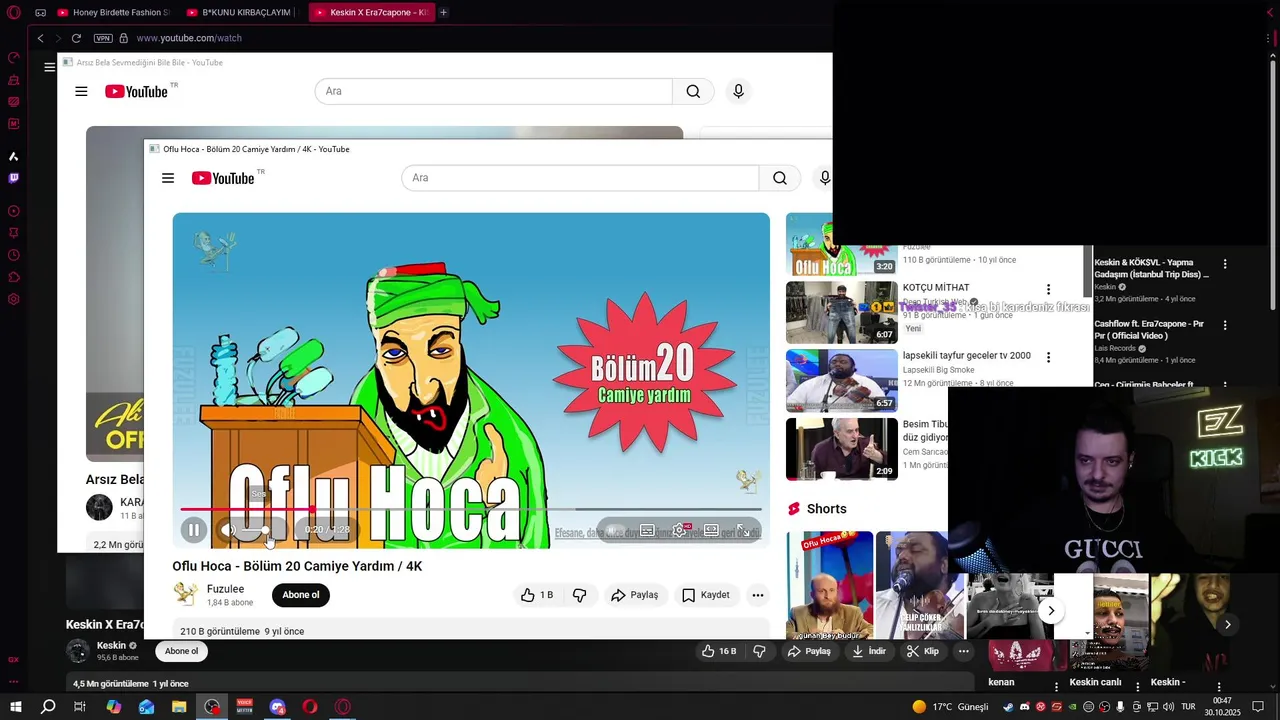1280x720 pixels.
Task: Share the Oflu Hoca video via Paylaş
Action: tap(634, 595)
